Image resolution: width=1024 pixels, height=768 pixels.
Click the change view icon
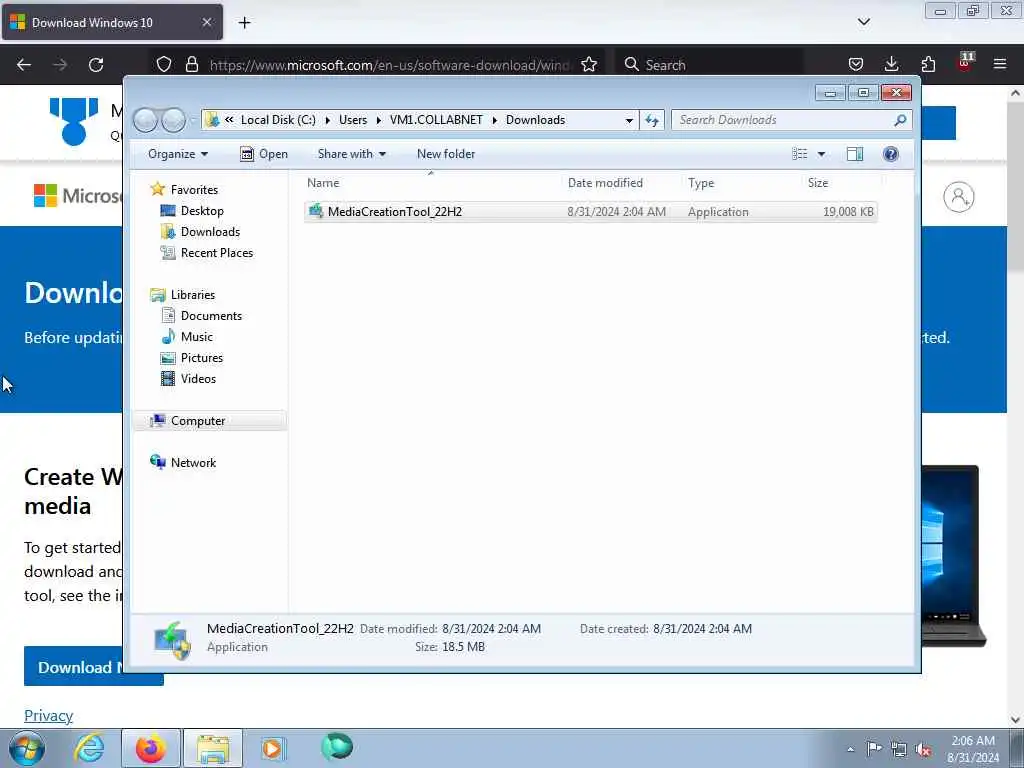click(x=799, y=154)
